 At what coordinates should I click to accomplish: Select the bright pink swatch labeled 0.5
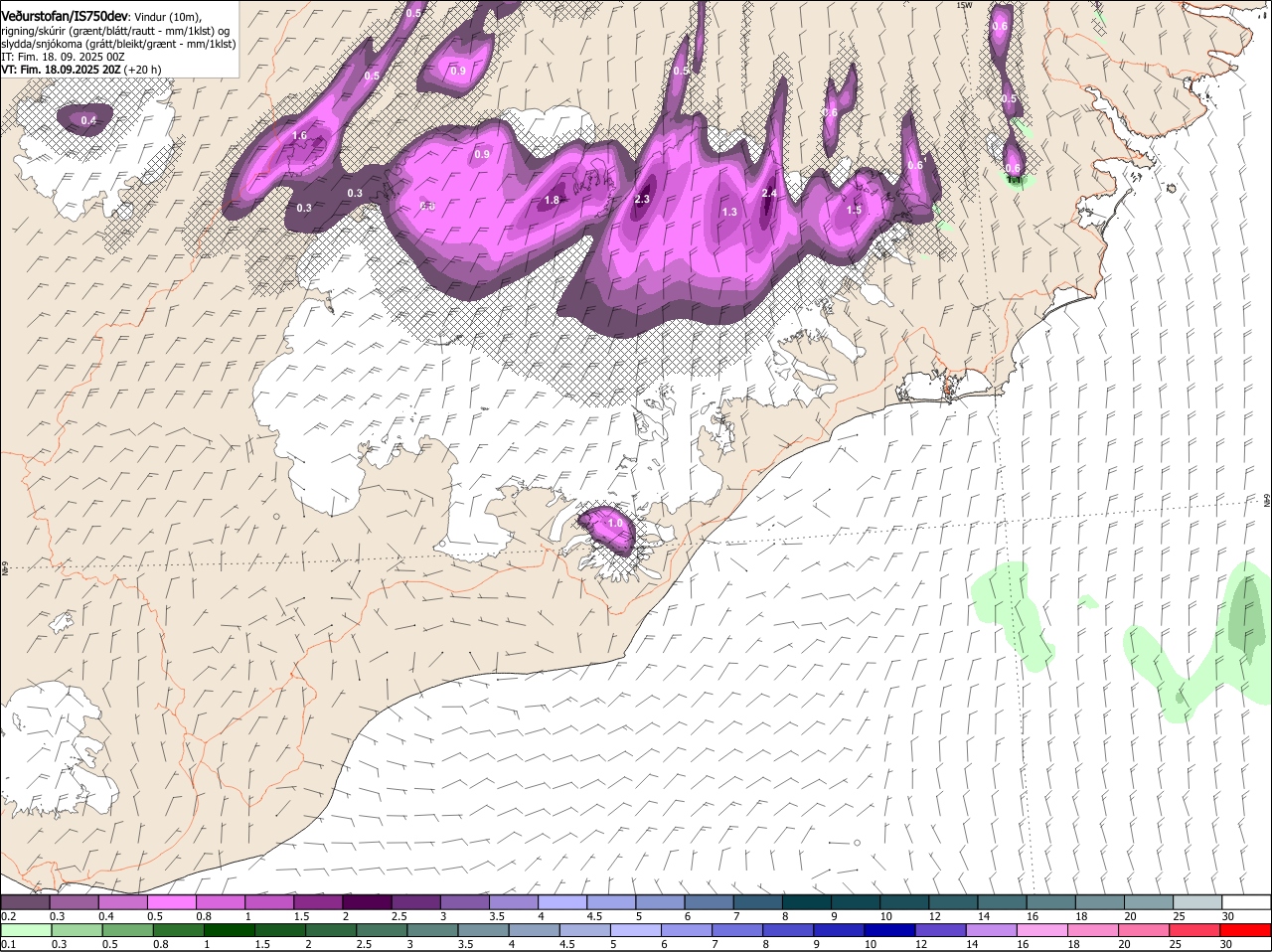(x=171, y=902)
